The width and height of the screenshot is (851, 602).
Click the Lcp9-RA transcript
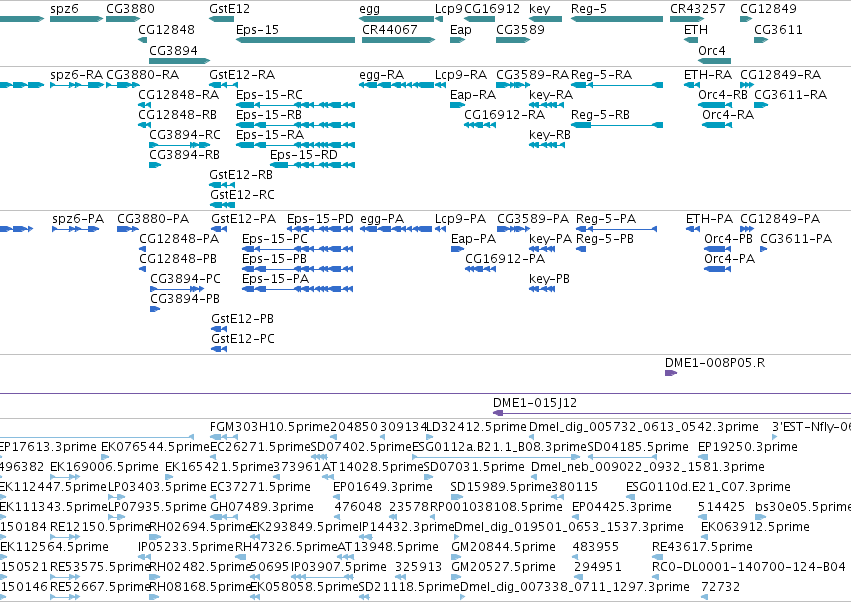pyautogui.click(x=440, y=85)
